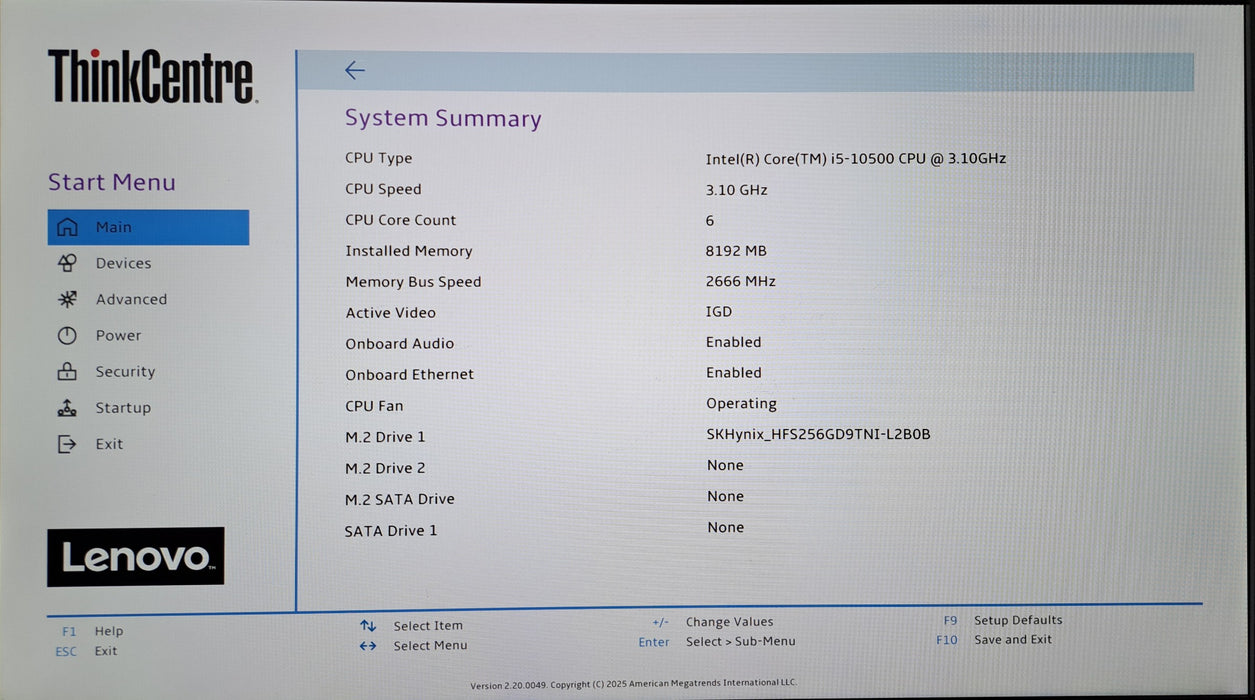Screen dimensions: 1255x700
Task: Click the M.2 Drive 2 None value
Action: pyautogui.click(x=726, y=466)
